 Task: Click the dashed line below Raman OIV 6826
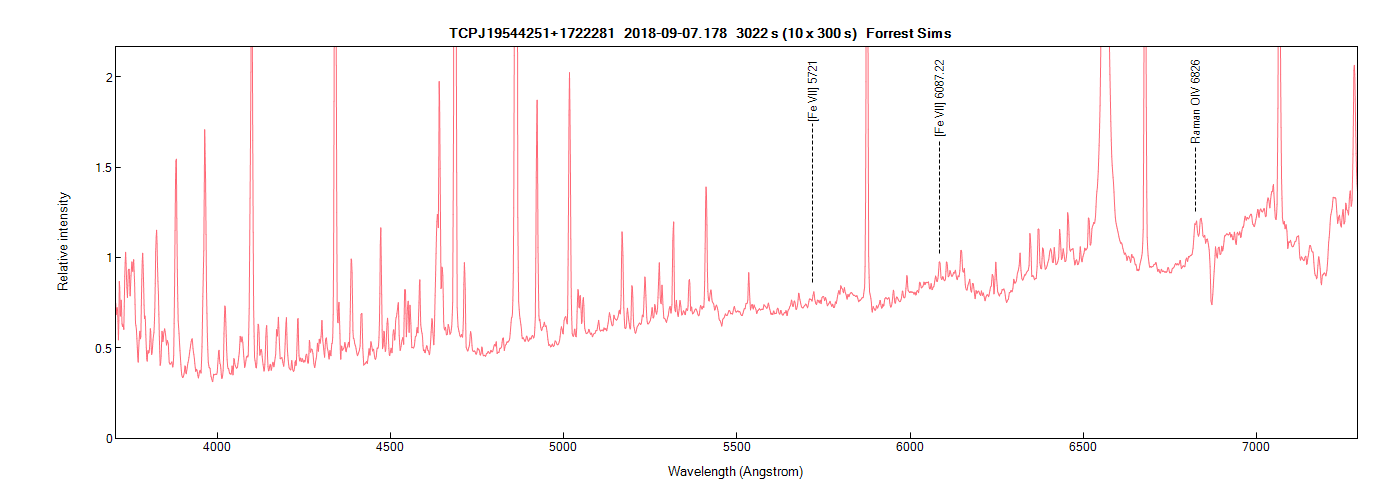coord(1196,180)
